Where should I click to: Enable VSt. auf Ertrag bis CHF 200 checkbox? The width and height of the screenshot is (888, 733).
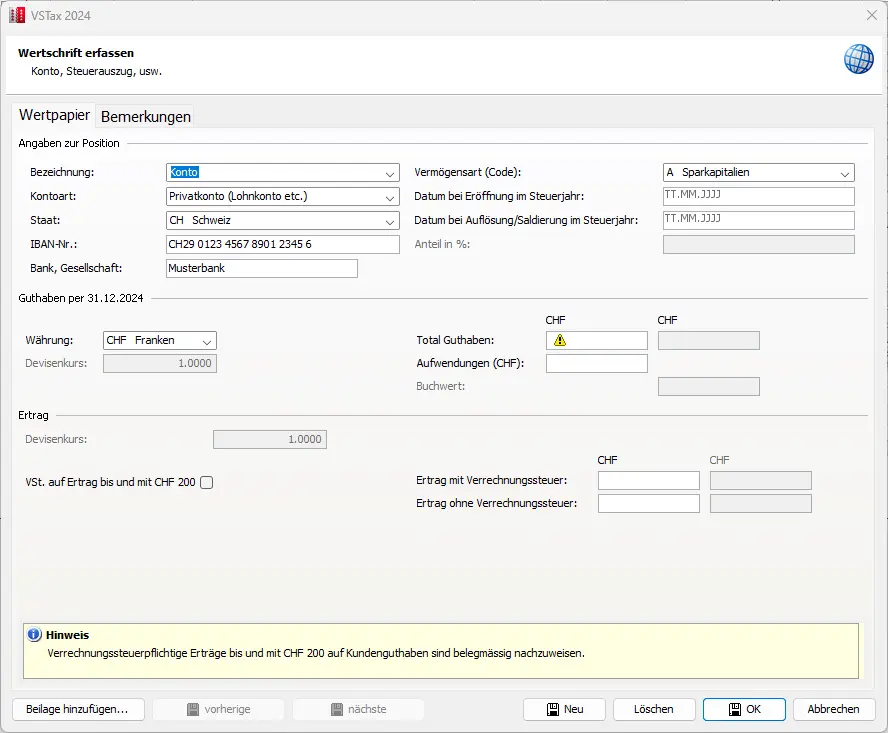pyautogui.click(x=207, y=483)
